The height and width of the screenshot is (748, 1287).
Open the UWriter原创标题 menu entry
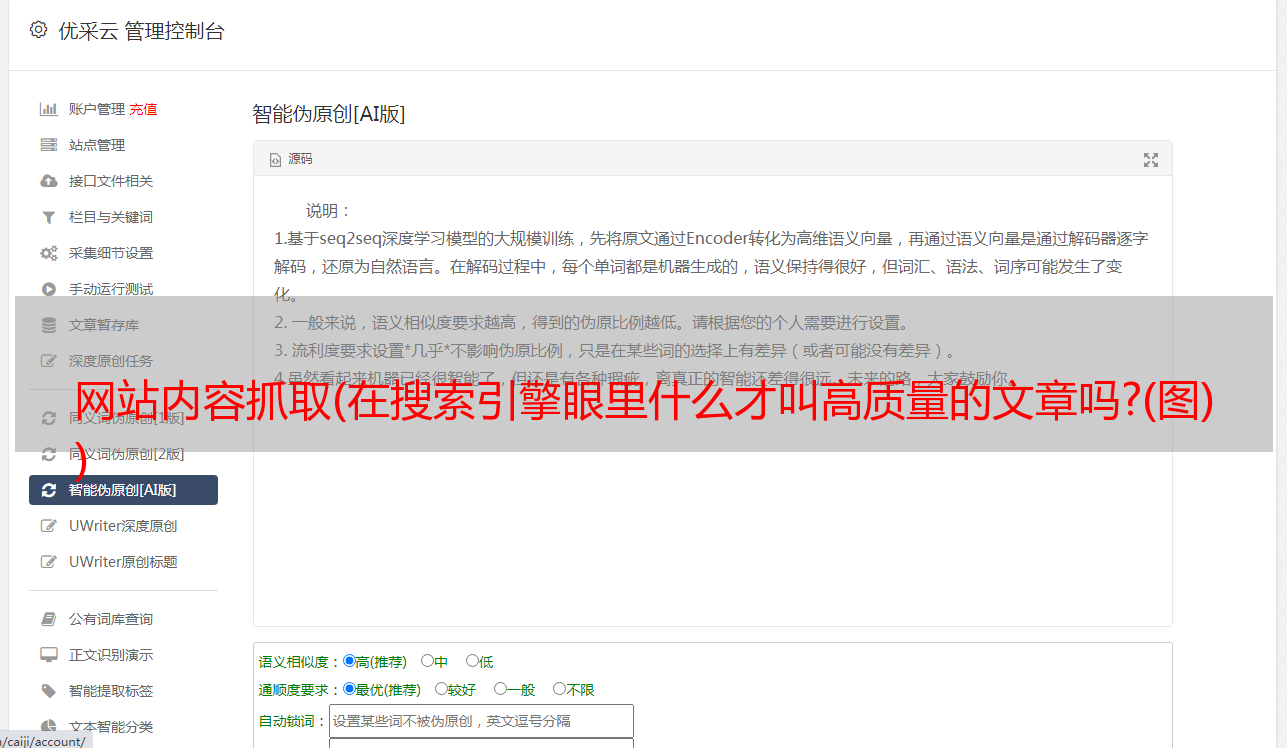click(x=123, y=562)
